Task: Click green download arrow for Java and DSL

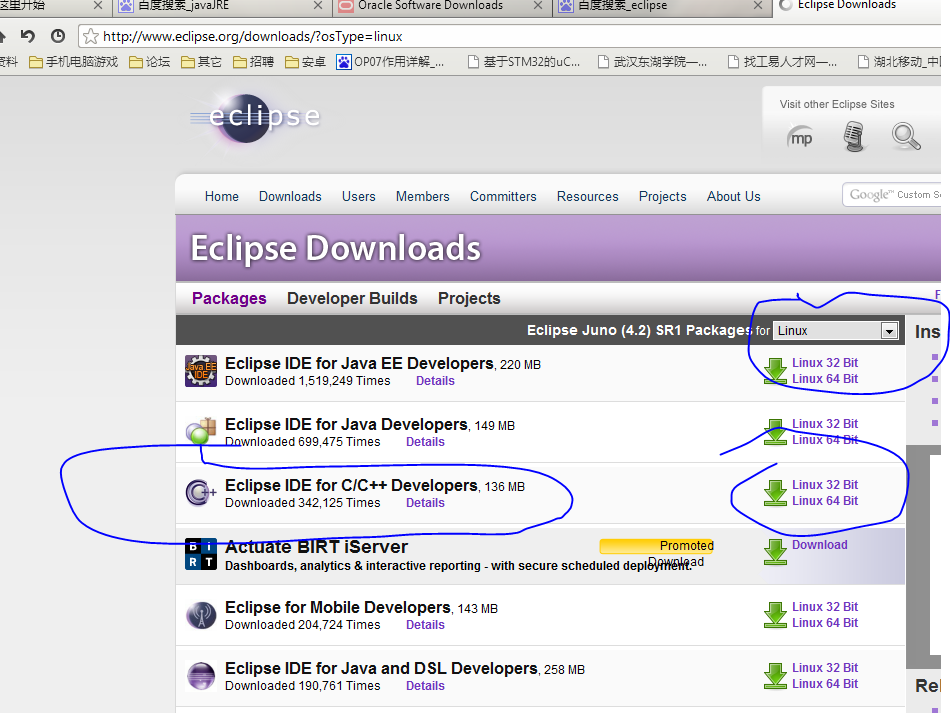Action: pyautogui.click(x=775, y=676)
